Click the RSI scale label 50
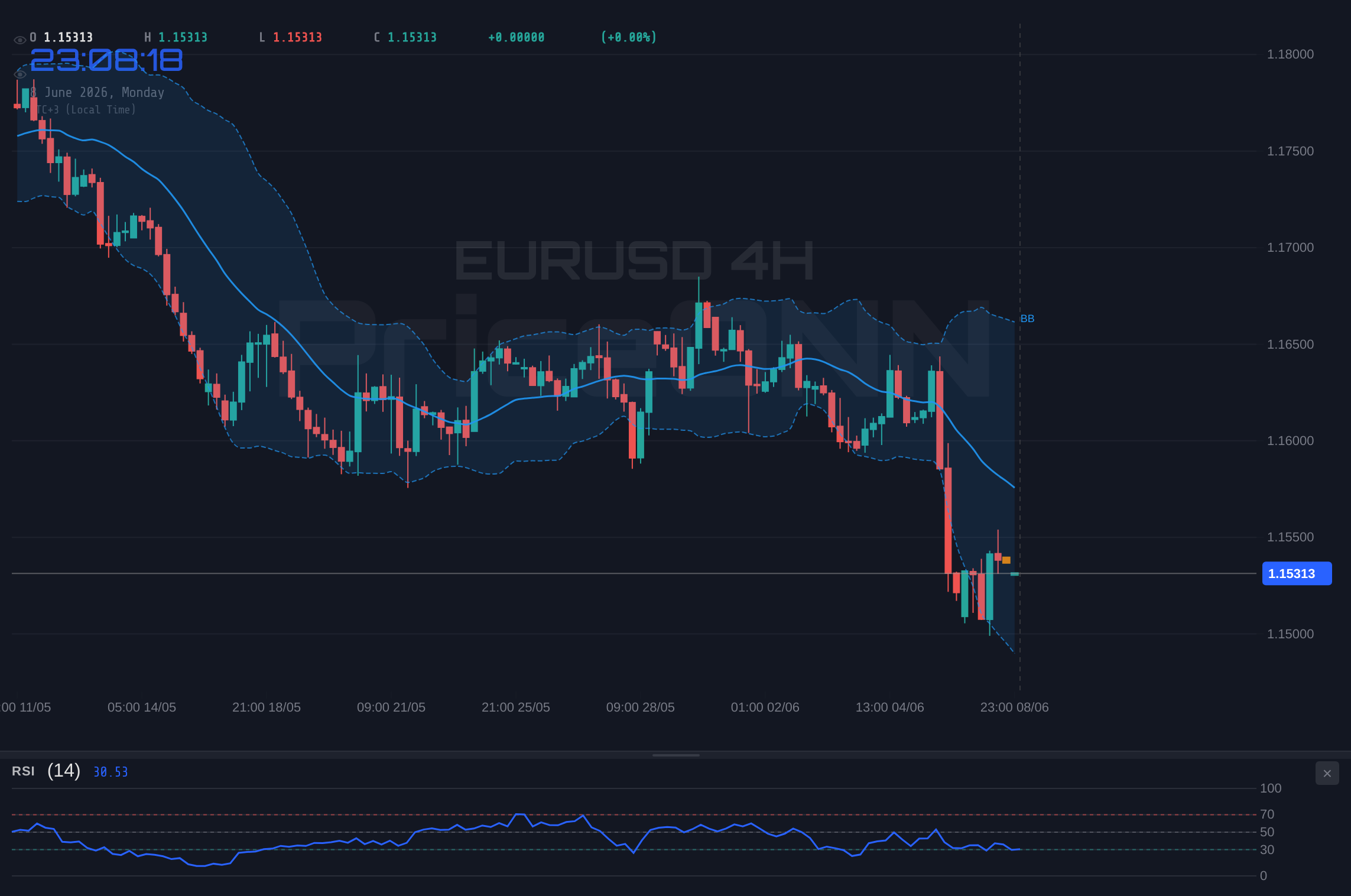 1267,832
